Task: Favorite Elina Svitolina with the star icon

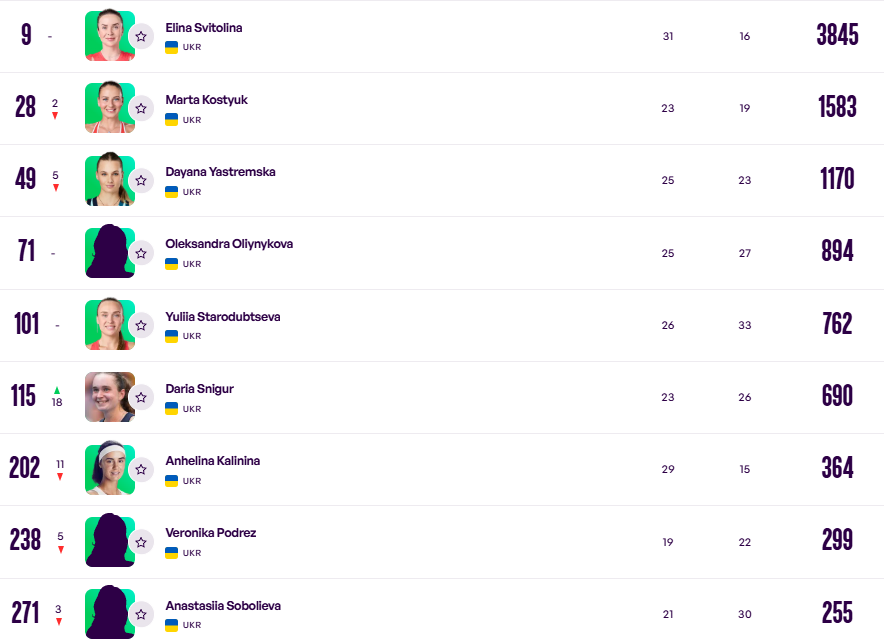Action: pyautogui.click(x=141, y=36)
